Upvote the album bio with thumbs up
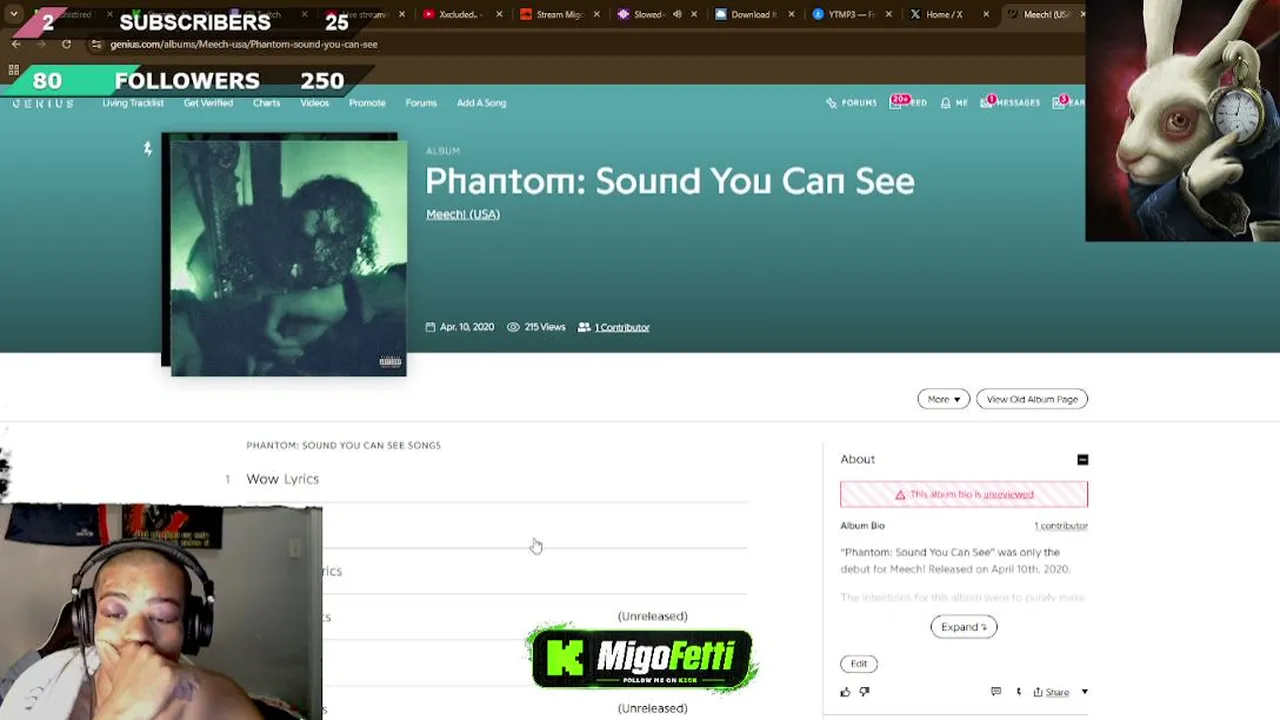This screenshot has height=720, width=1280. (x=845, y=692)
